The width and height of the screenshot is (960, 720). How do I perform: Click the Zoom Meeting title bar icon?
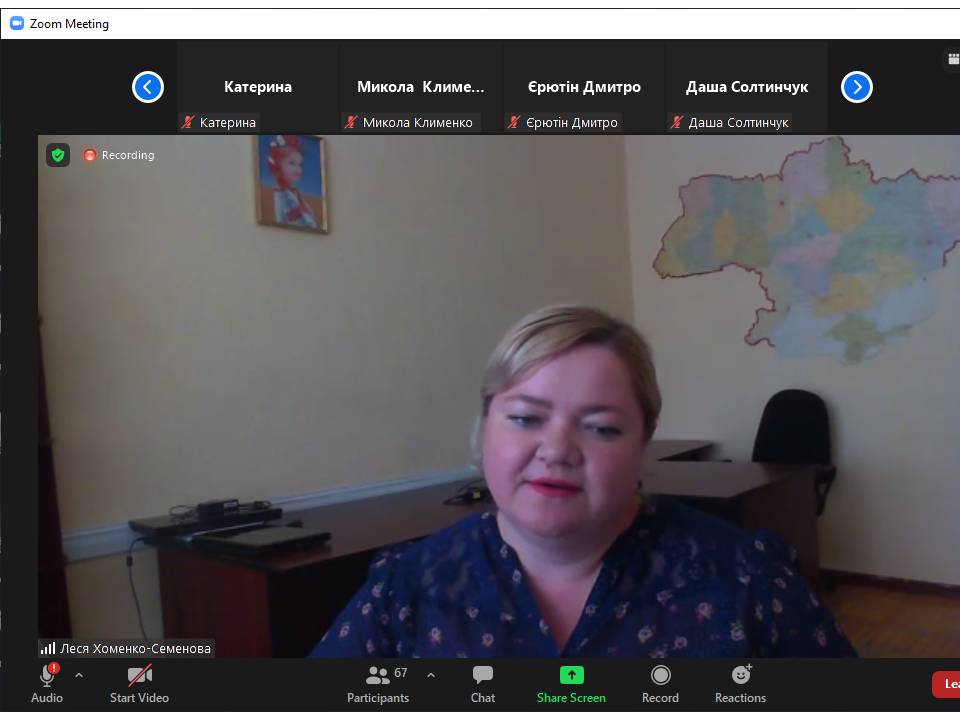coord(16,23)
